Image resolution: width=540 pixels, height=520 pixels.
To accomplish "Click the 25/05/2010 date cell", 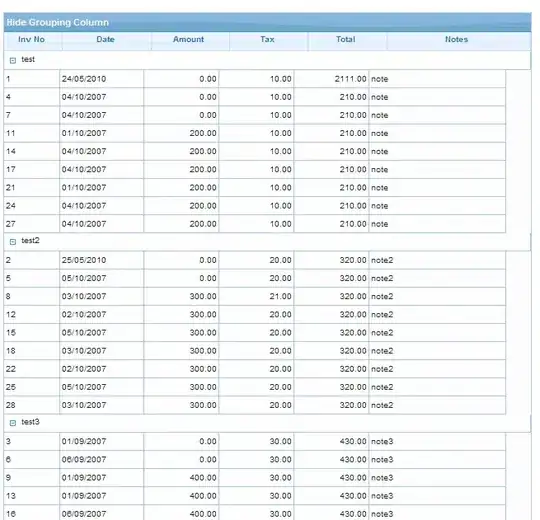I will (x=102, y=260).
